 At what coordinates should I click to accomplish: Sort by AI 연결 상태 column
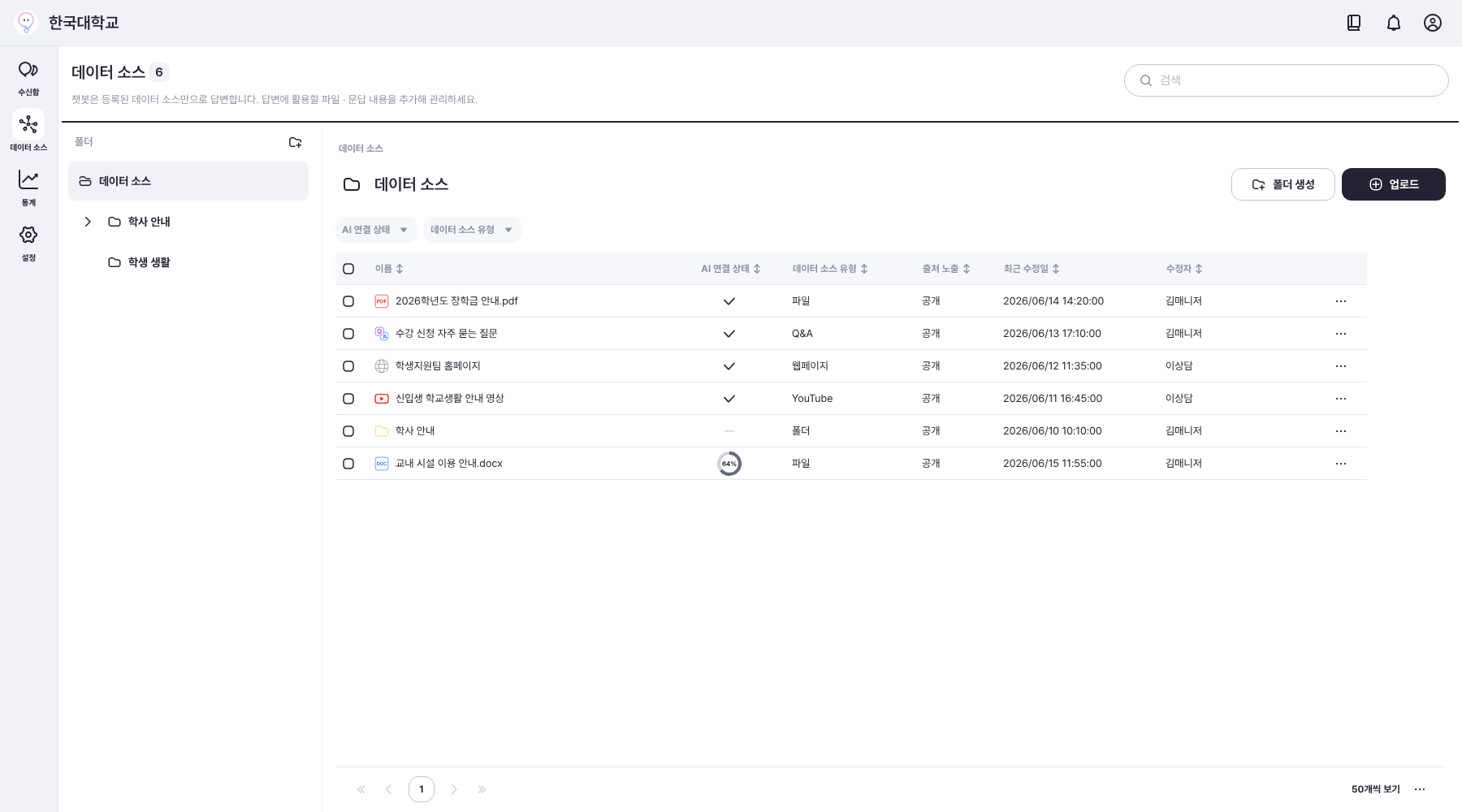point(731,269)
